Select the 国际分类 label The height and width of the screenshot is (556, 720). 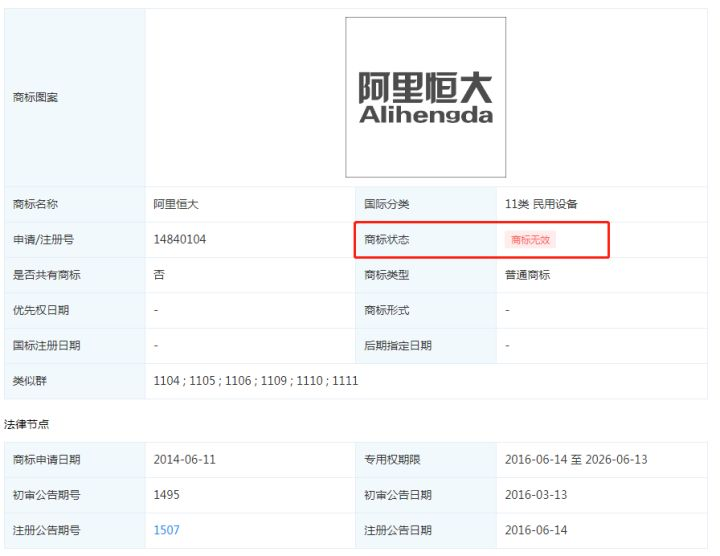[x=387, y=204]
